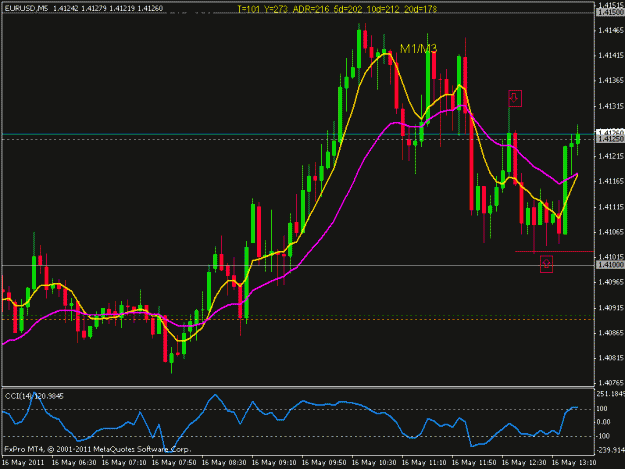625x469 pixels.
Task: Click the 1.41115 price axis label
Action: pos(611,207)
